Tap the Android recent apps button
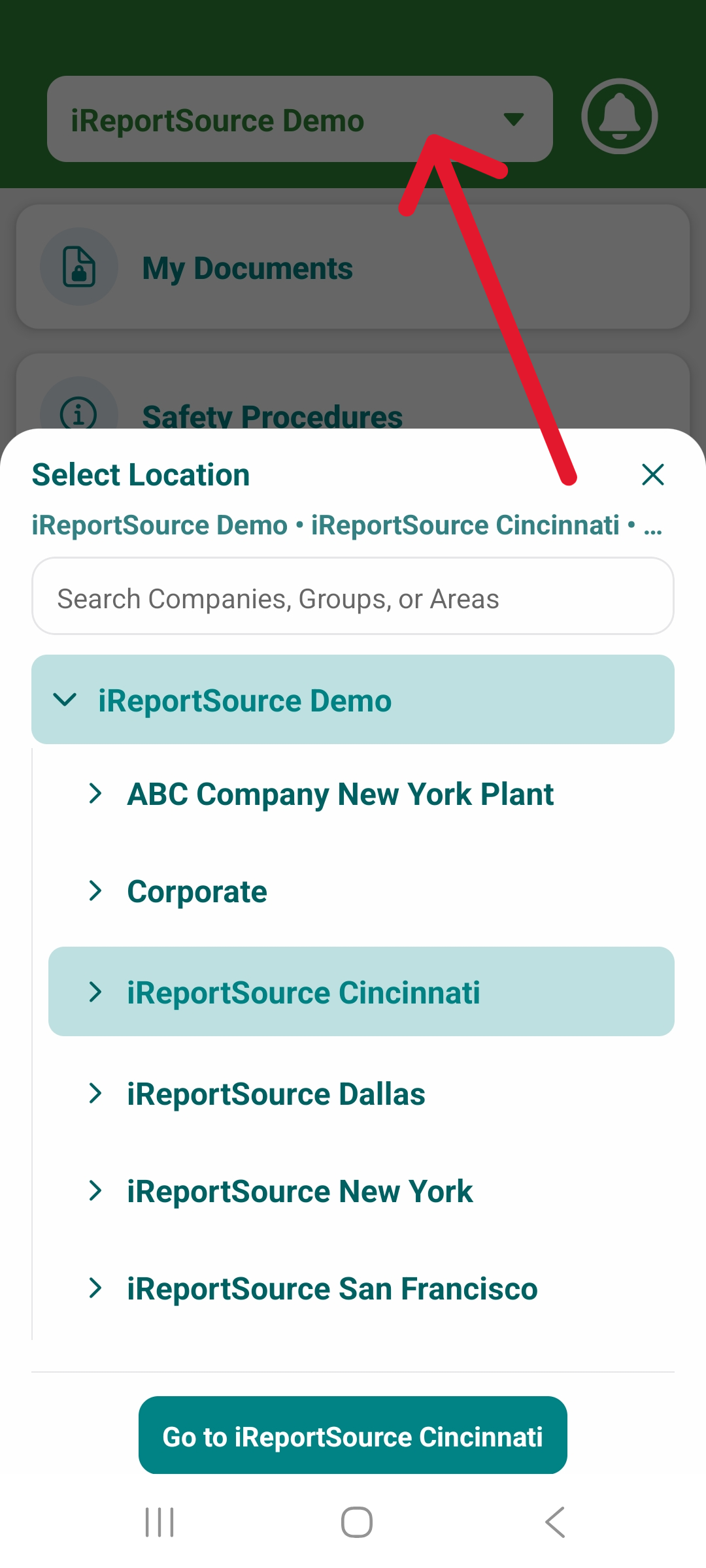This screenshot has width=706, height=1568. (160, 1522)
